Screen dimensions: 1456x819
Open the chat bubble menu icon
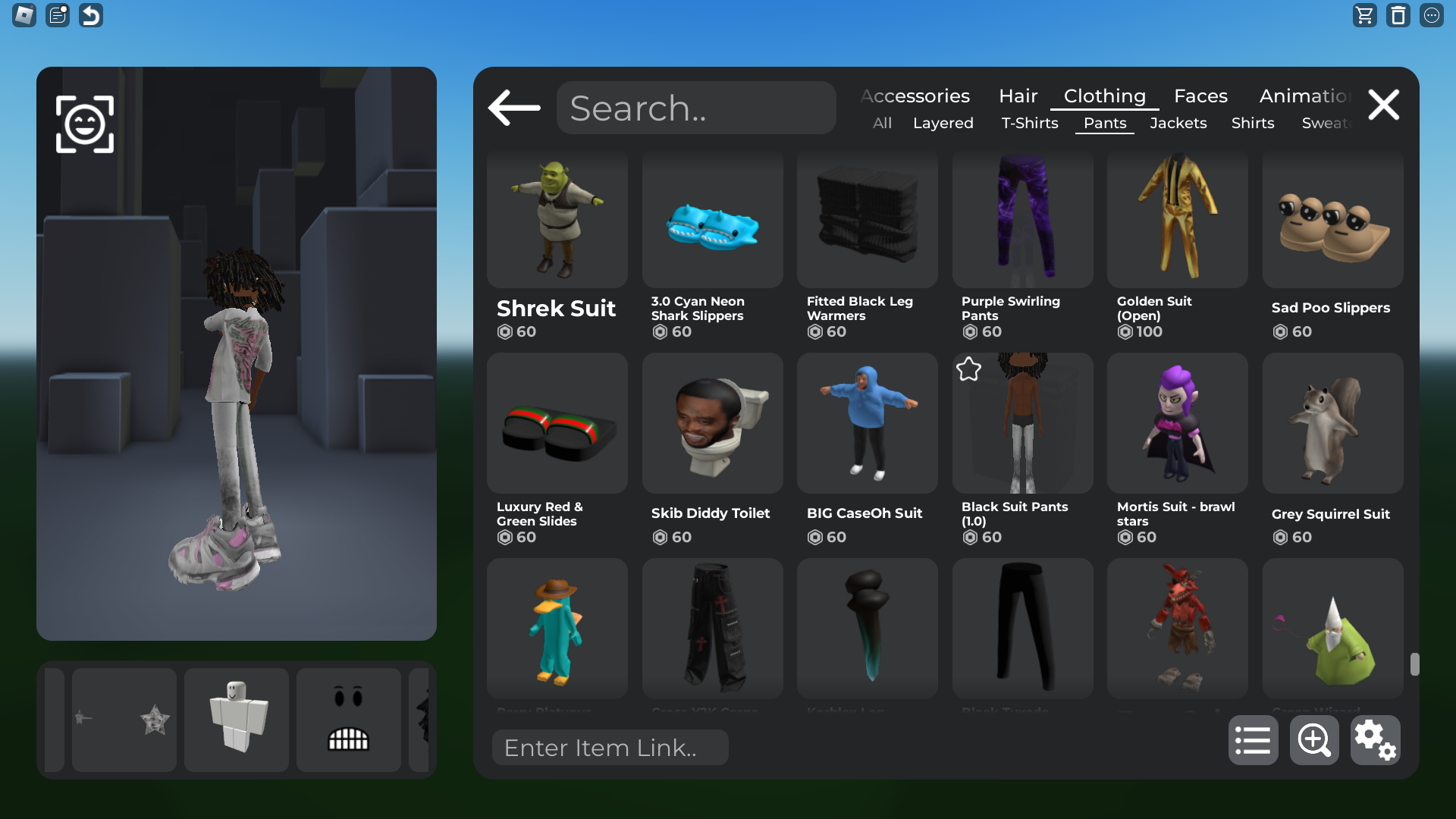coord(1431,15)
